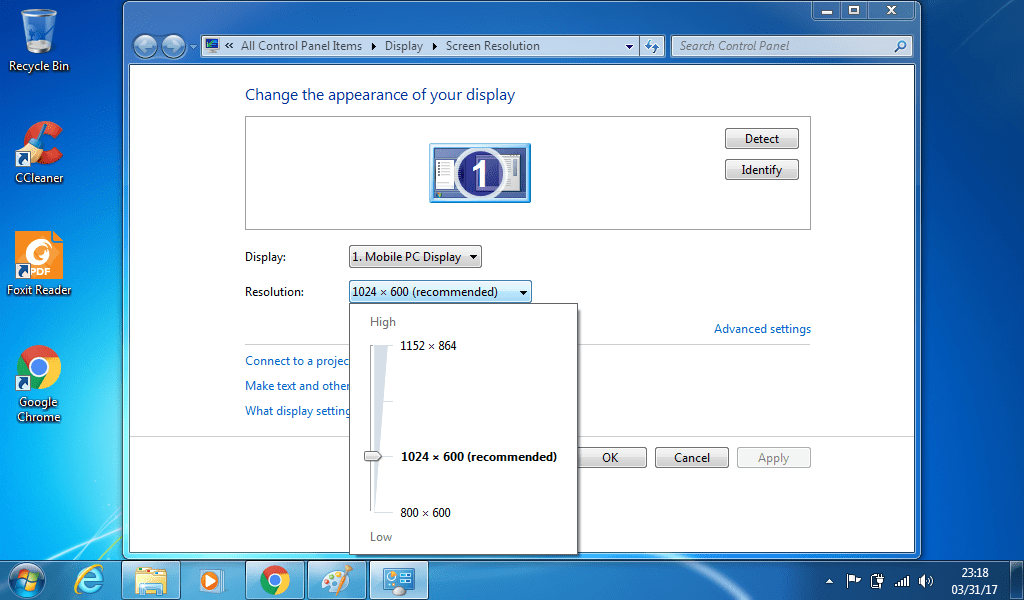Click the refresh icon beside address bar

click(x=652, y=46)
